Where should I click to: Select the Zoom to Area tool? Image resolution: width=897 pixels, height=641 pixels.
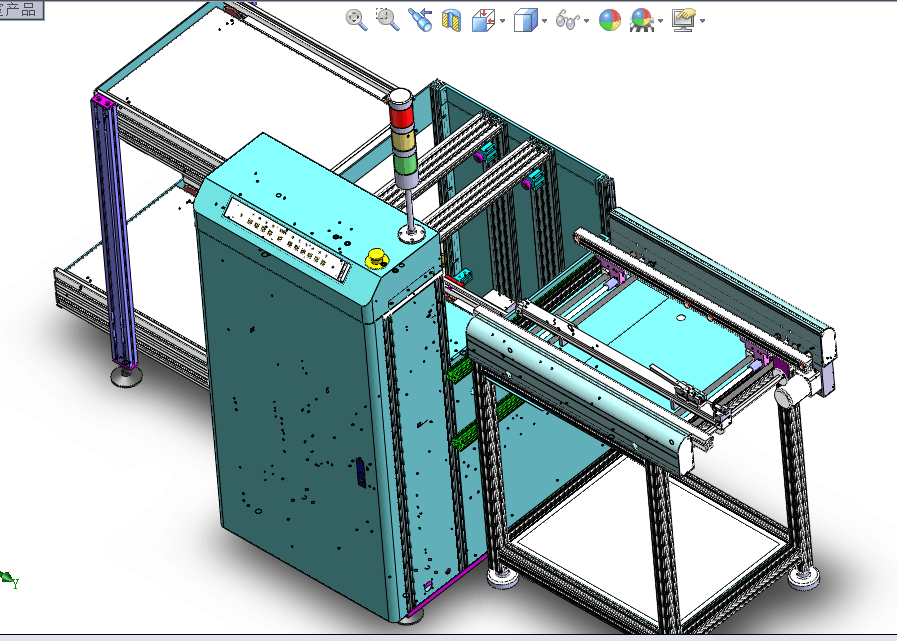point(387,19)
